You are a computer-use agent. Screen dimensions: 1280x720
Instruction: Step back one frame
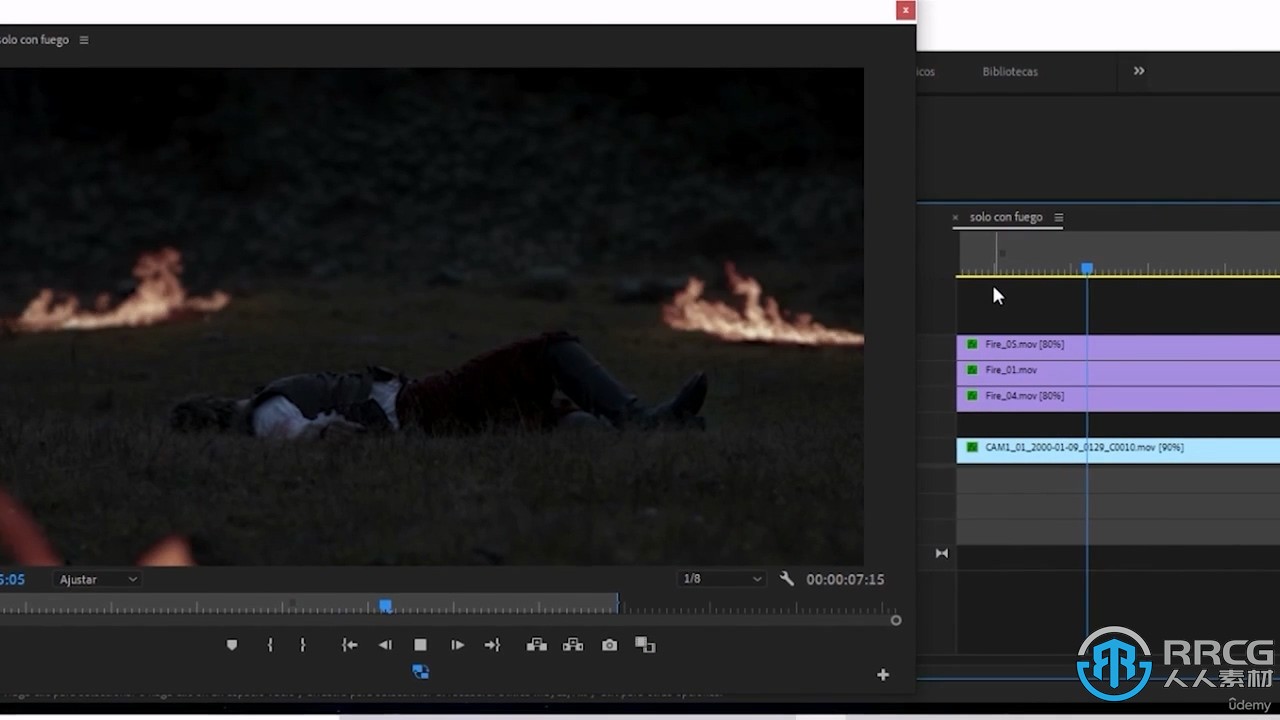[x=385, y=645]
